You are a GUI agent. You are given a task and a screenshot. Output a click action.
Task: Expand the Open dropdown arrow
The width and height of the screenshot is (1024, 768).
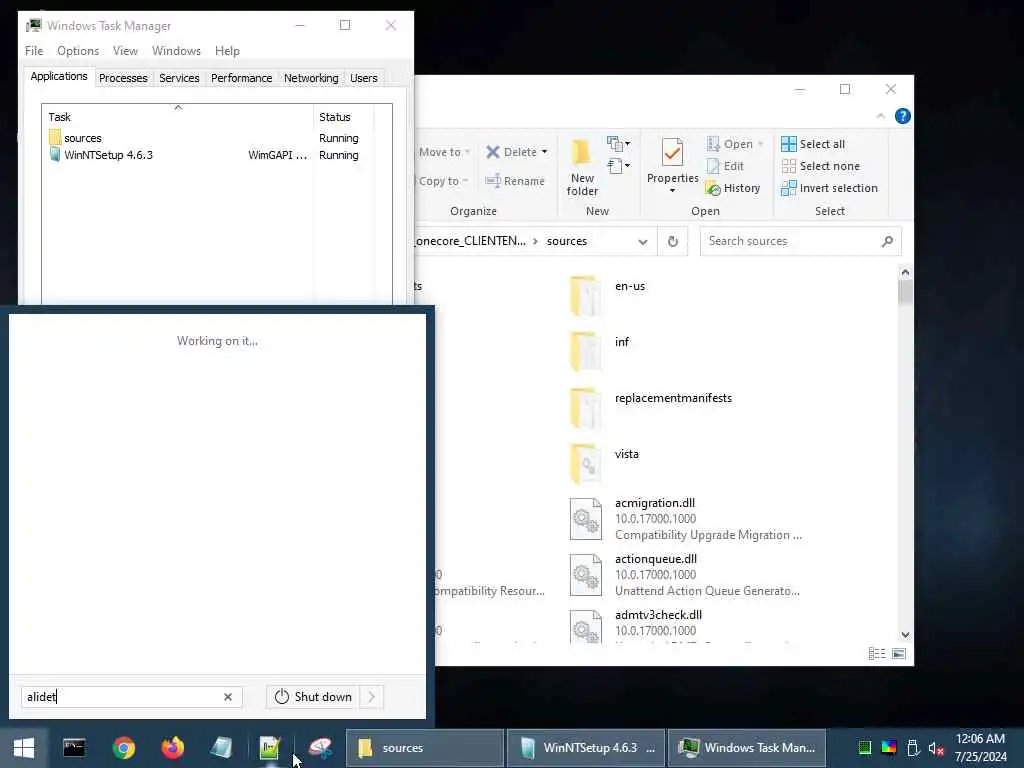point(760,144)
